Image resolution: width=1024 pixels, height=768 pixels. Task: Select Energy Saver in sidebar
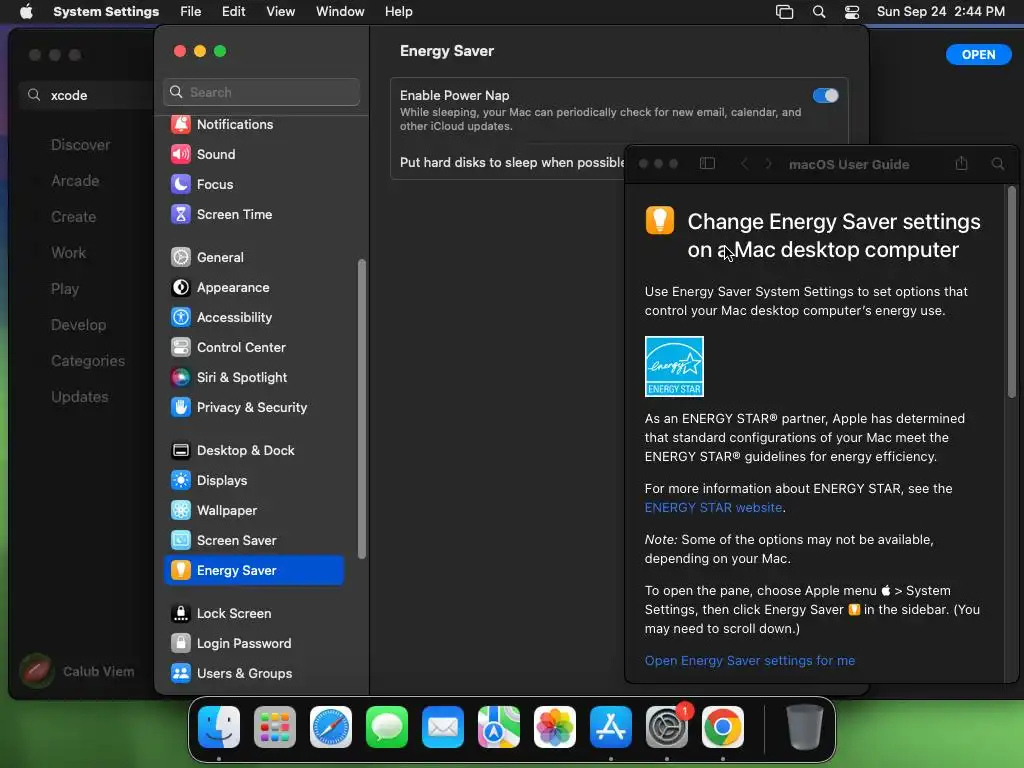pyautogui.click(x=254, y=571)
